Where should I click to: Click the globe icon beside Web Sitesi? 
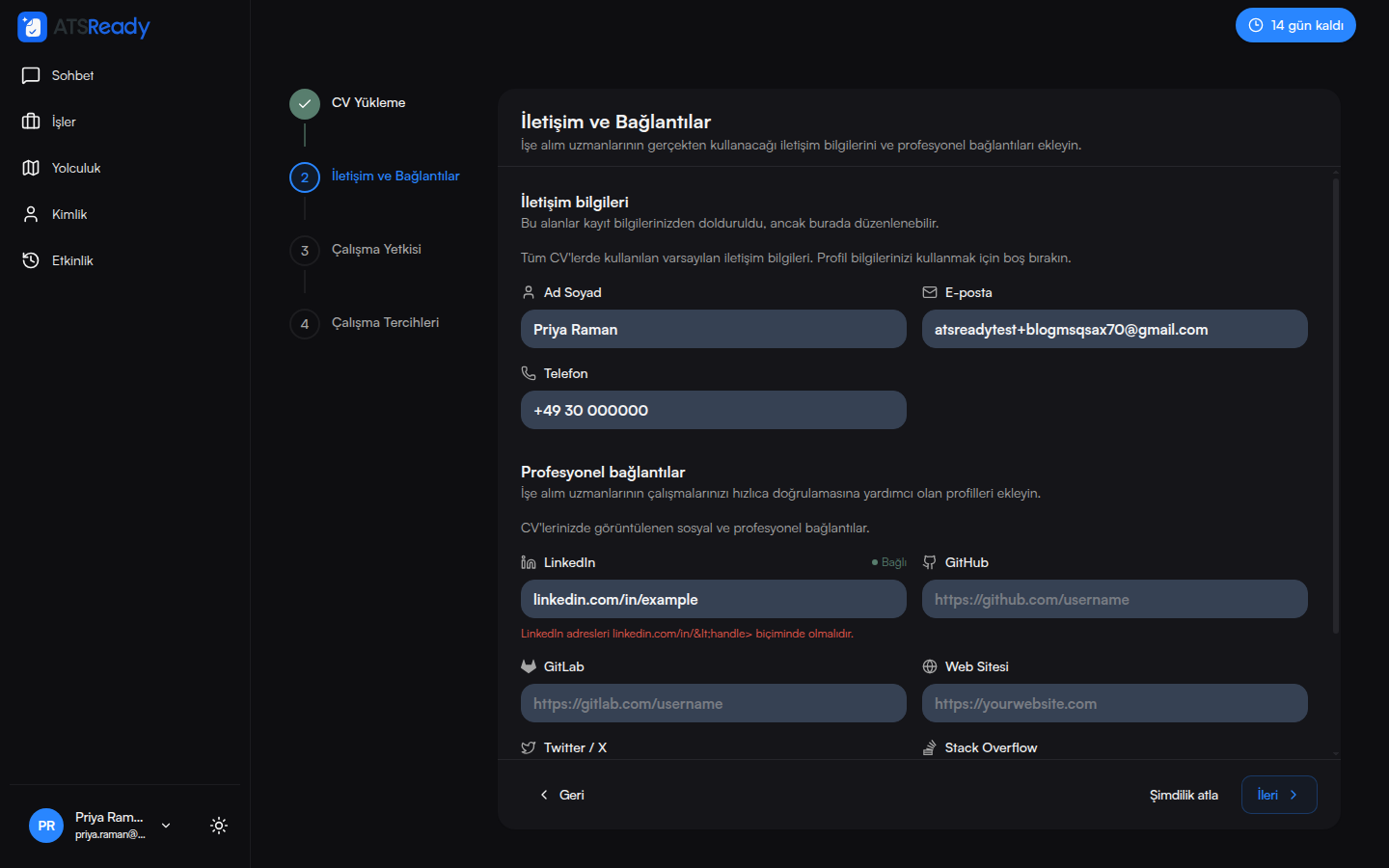point(930,666)
